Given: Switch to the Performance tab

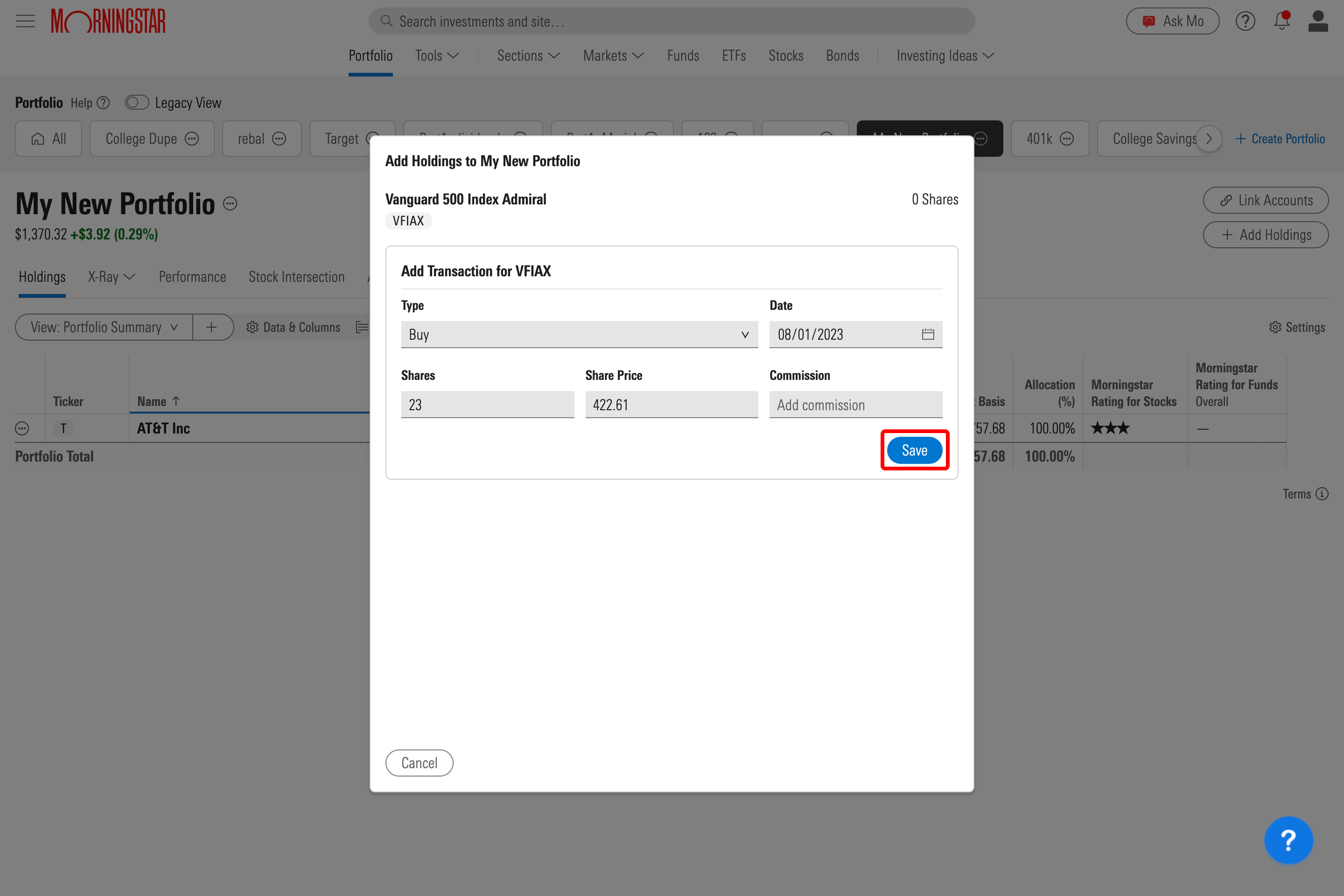Looking at the screenshot, I should 193,277.
